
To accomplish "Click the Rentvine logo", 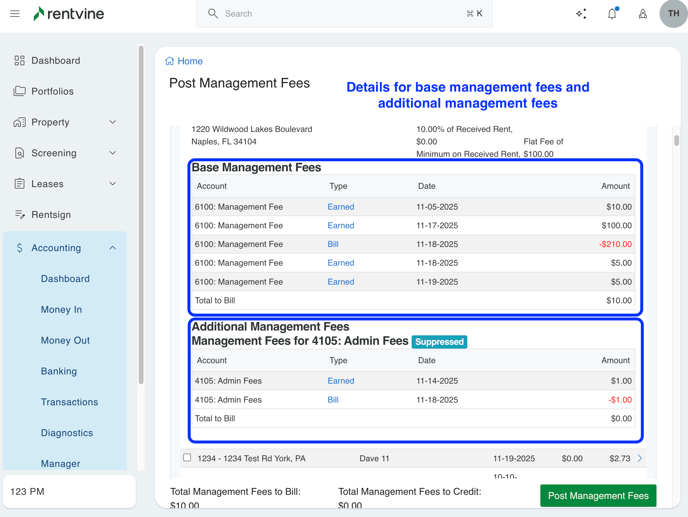I will tap(68, 14).
